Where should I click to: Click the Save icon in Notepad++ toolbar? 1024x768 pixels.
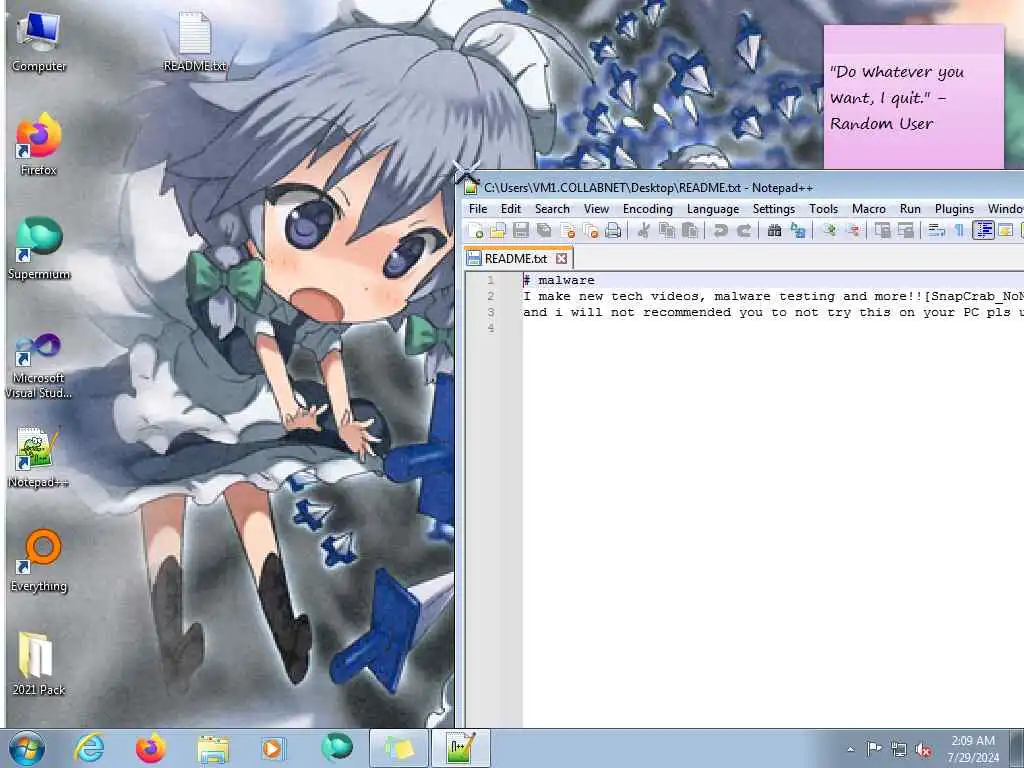520,230
